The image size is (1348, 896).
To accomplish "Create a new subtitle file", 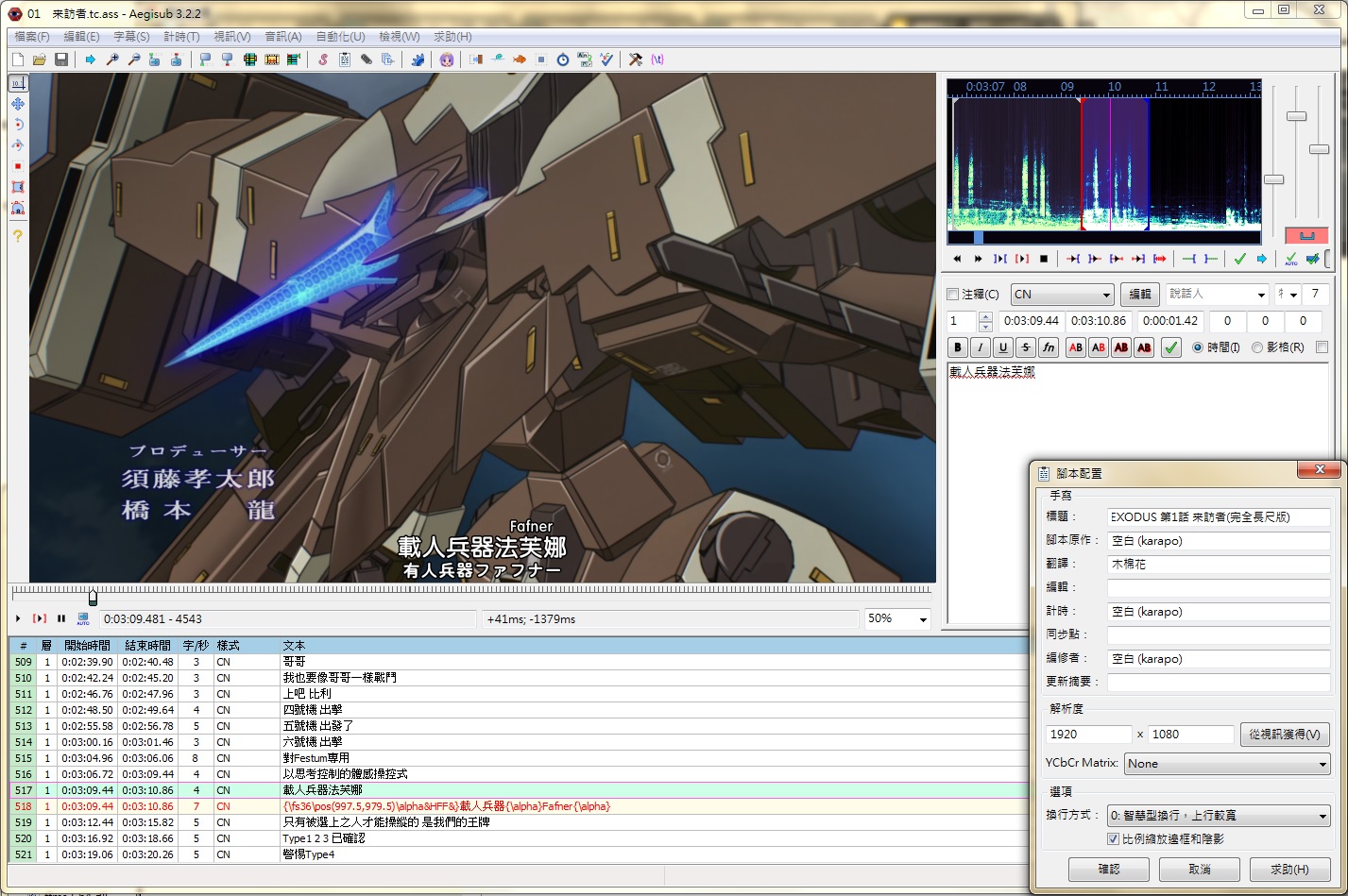I will coord(18,59).
